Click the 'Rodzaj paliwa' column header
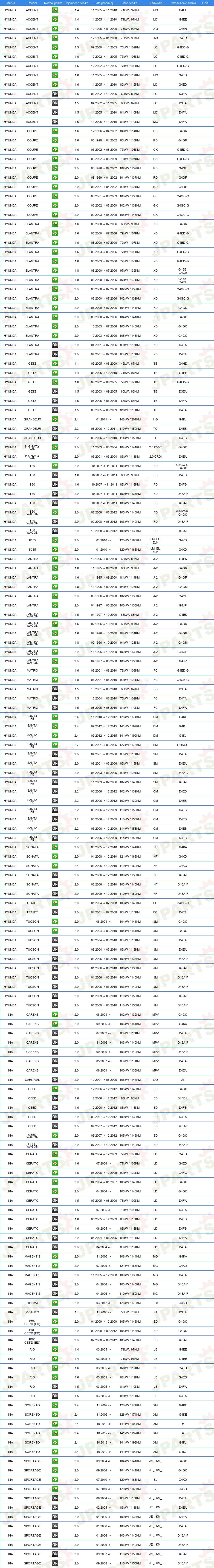214x1568 pixels. click(x=53, y=3)
